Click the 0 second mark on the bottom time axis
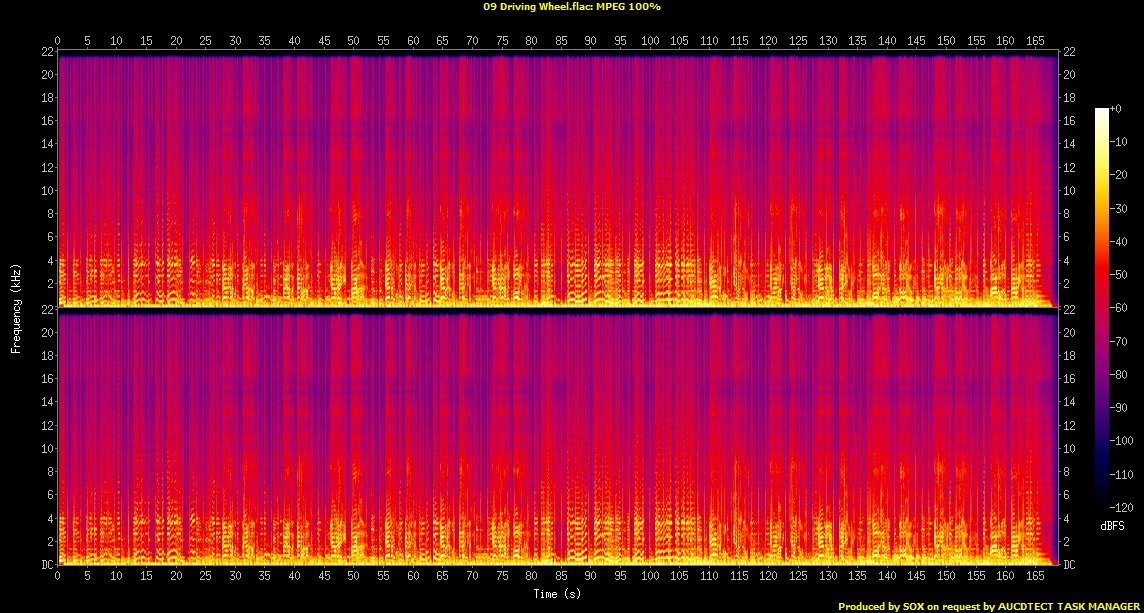The width and height of the screenshot is (1144, 613). coord(58,577)
